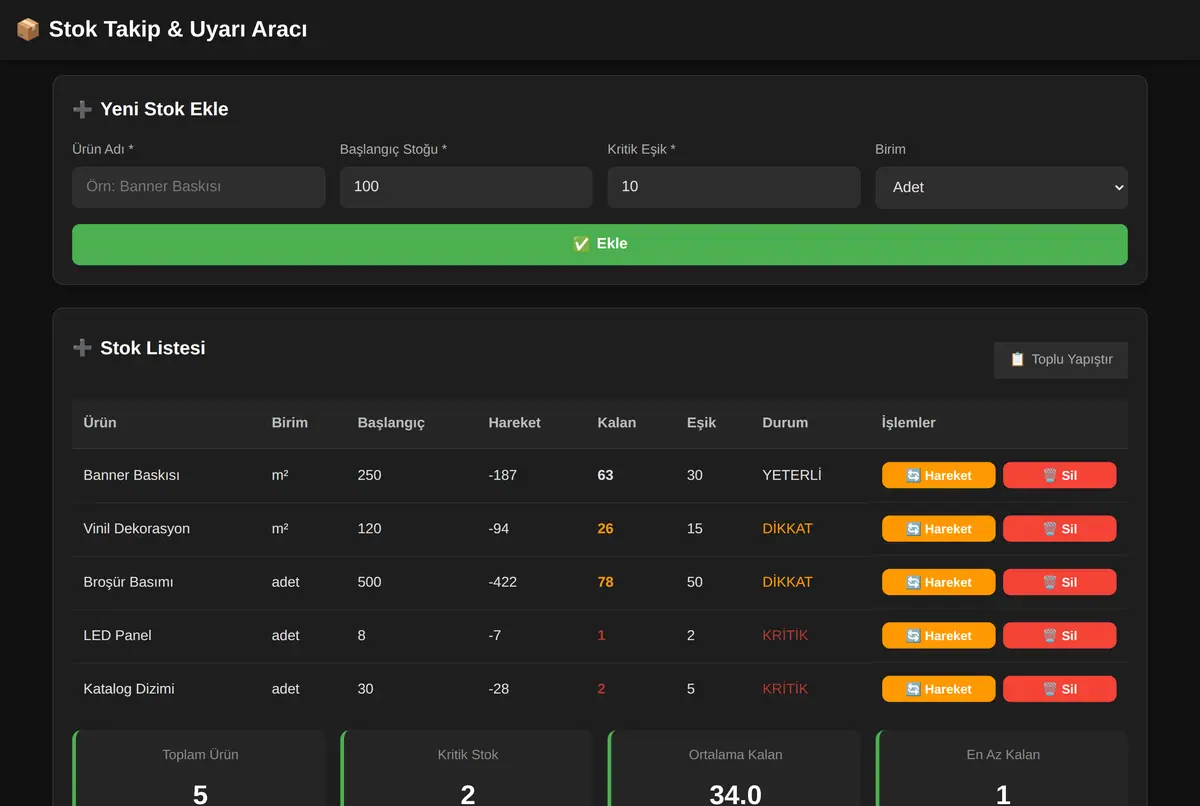The image size is (1200, 806).
Task: Click the plus icon beside Yeni Stok Ekle
Action: click(82, 110)
